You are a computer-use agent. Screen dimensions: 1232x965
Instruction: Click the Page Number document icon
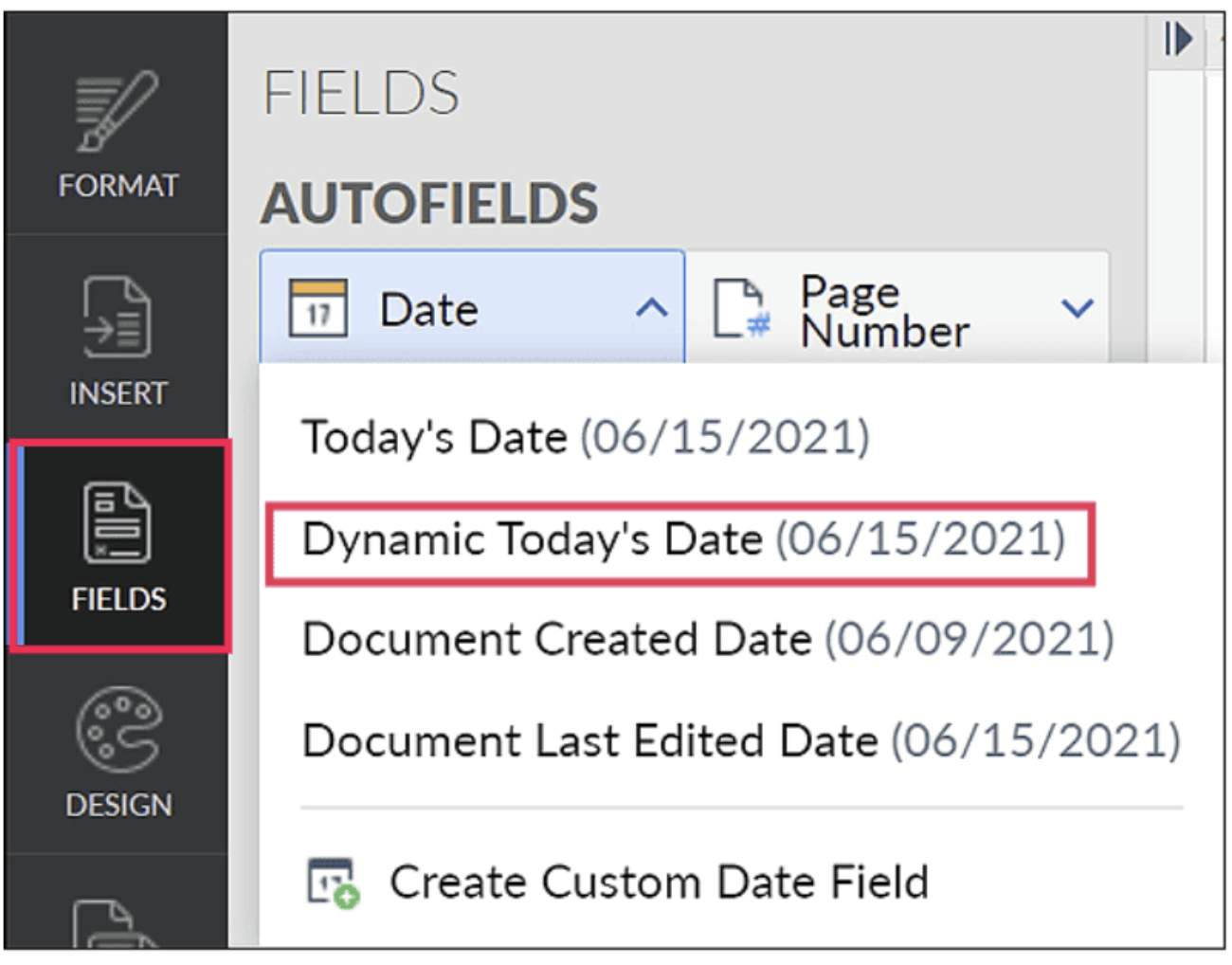[x=741, y=308]
